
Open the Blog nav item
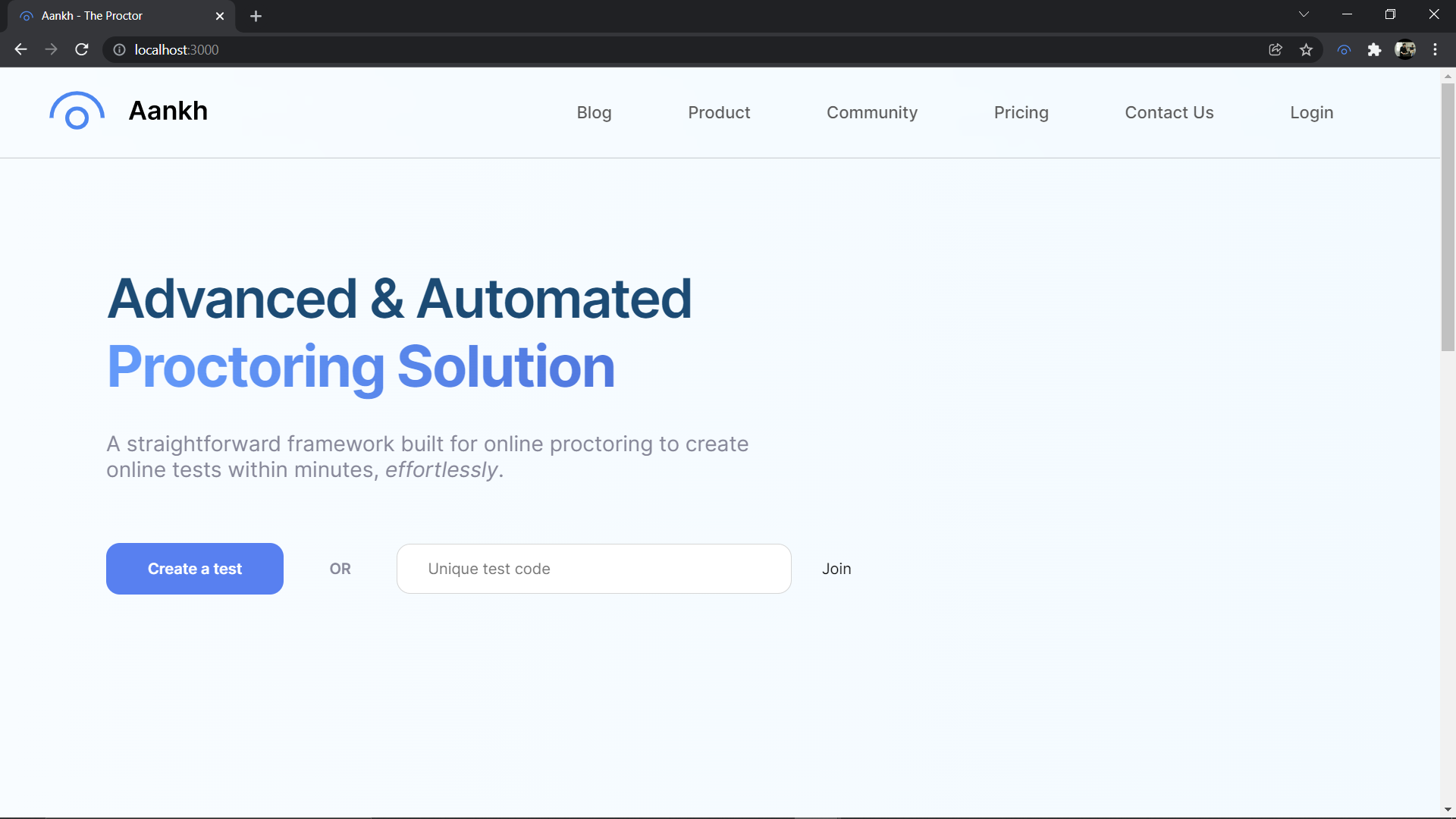tap(594, 112)
